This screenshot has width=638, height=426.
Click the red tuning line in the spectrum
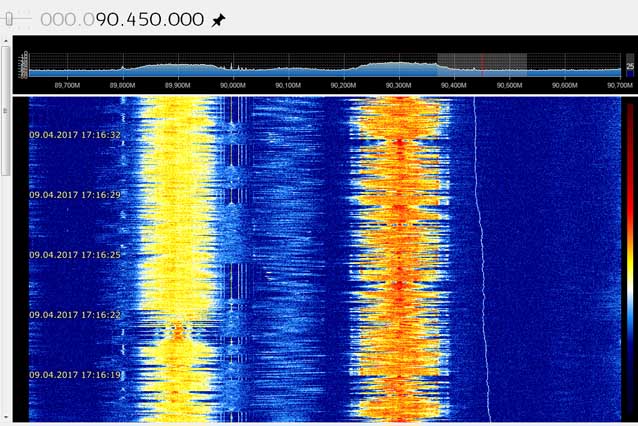[x=483, y=65]
